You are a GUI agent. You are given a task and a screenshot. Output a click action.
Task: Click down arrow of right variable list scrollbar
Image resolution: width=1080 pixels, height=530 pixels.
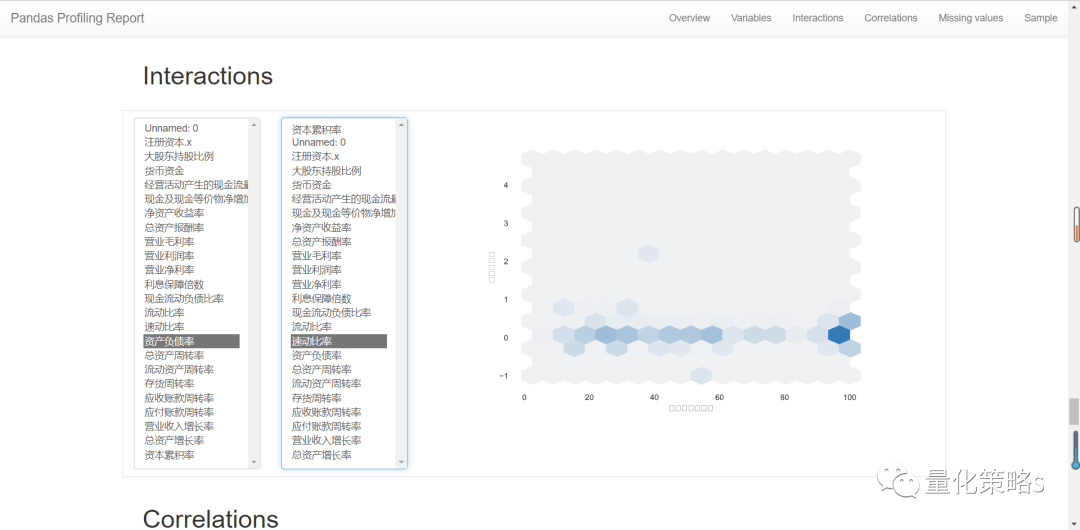401,462
